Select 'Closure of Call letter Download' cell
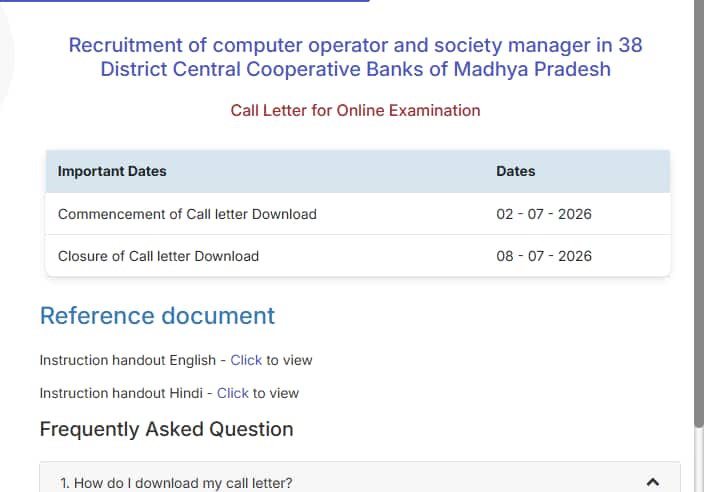The height and width of the screenshot is (492, 718). (158, 256)
